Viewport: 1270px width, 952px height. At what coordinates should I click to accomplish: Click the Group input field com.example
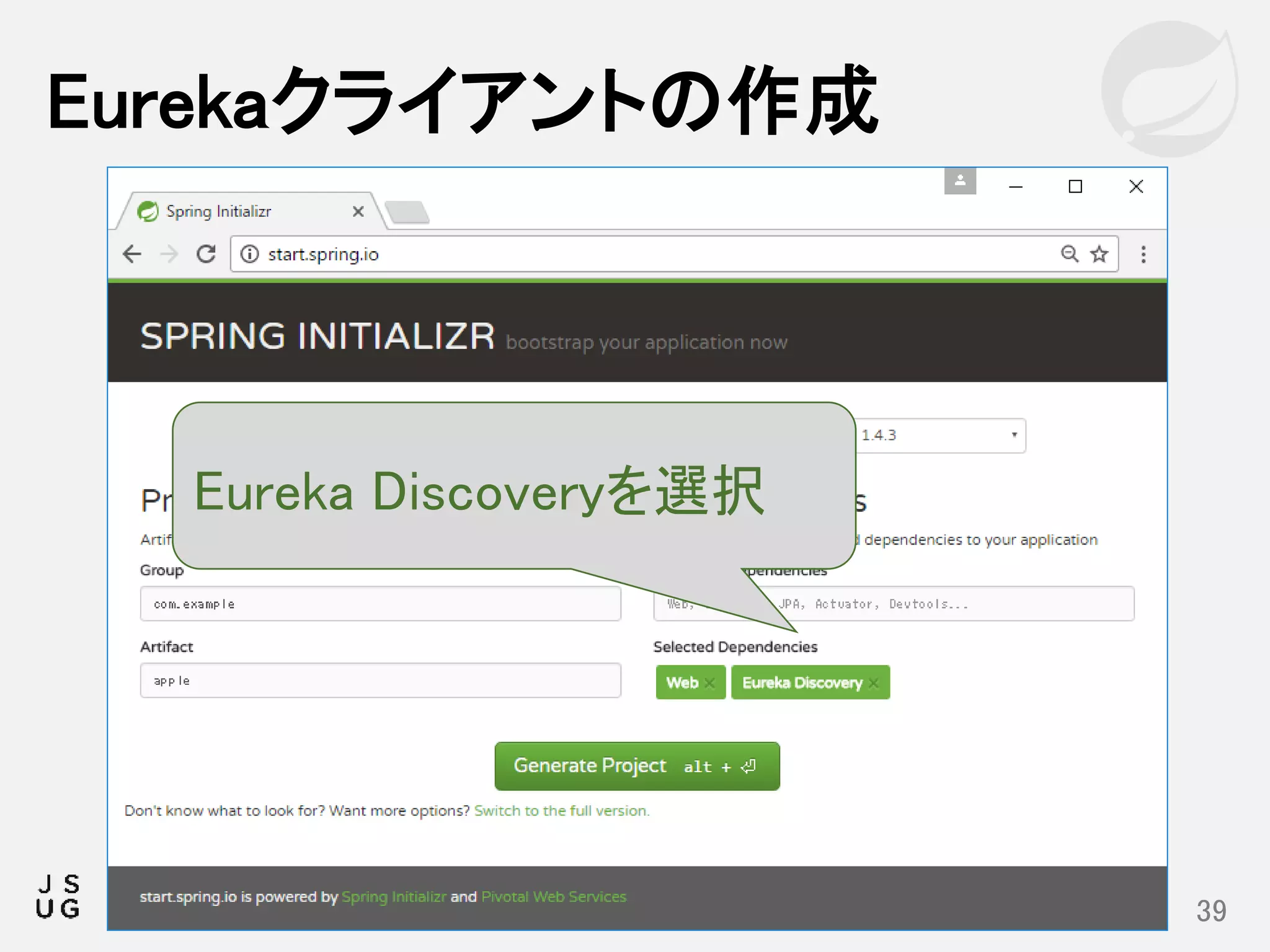(x=381, y=604)
